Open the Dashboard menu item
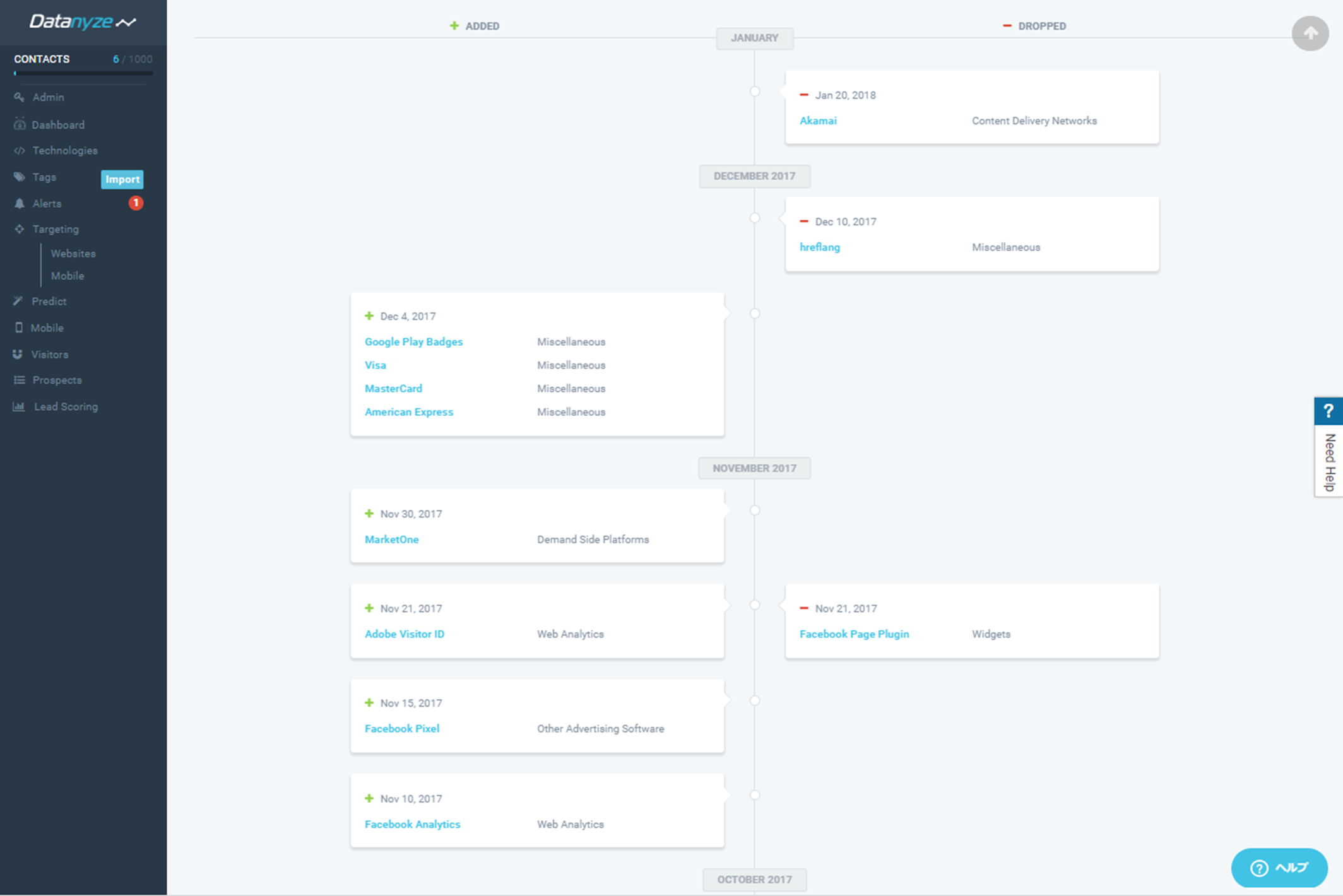Viewport: 1343px width, 896px height. click(x=58, y=125)
